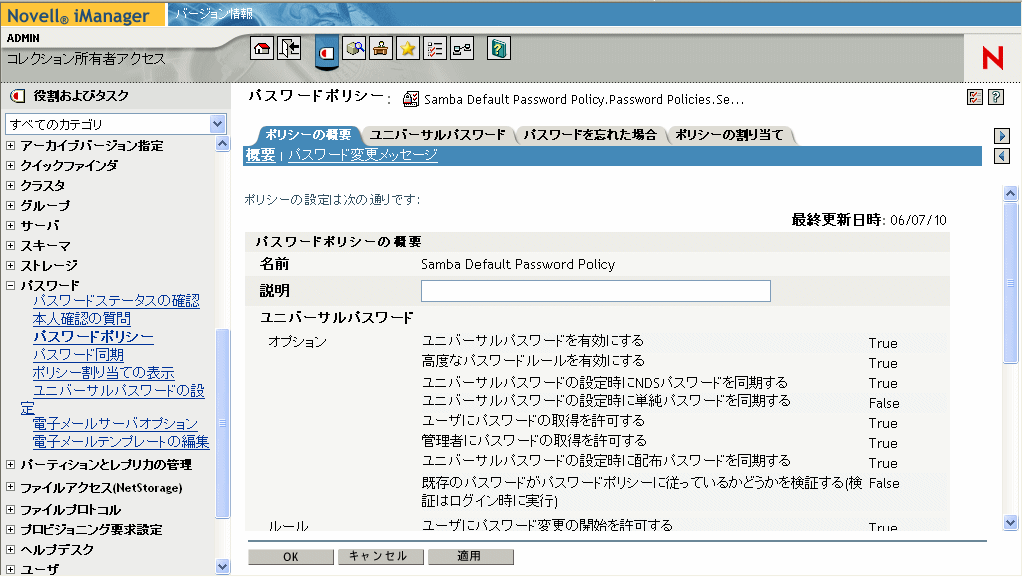This screenshot has width=1022, height=577.
Task: Open パスワードポリシー link in sidebar
Action: tap(93, 336)
